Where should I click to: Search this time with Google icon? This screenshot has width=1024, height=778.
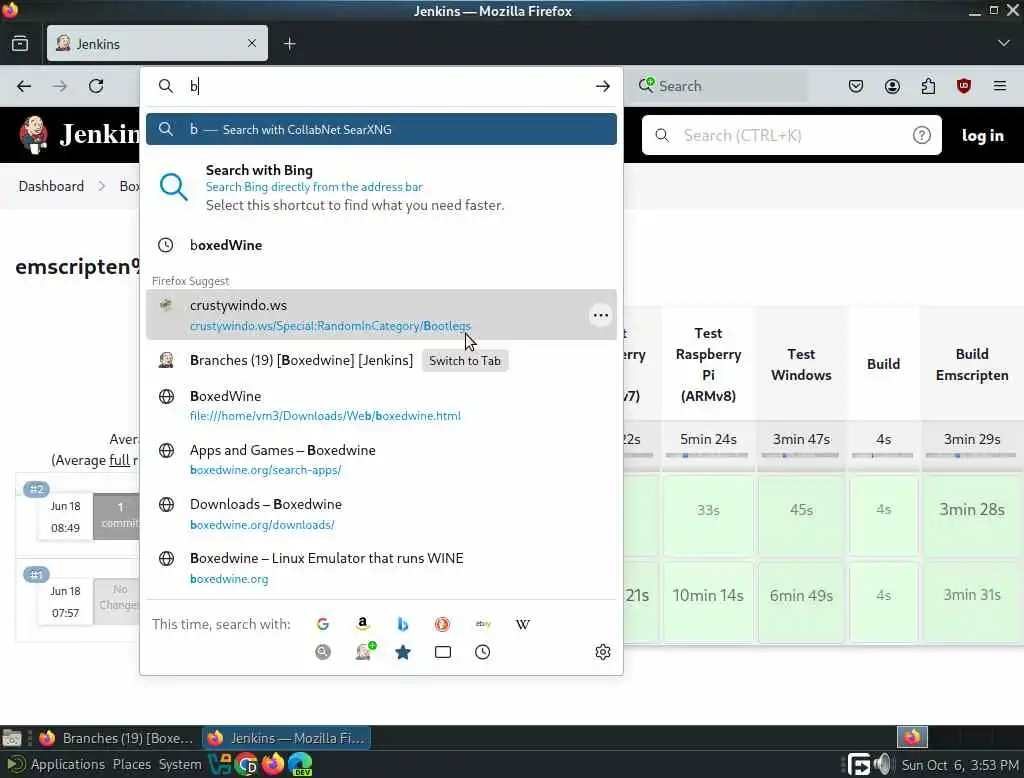coord(323,624)
